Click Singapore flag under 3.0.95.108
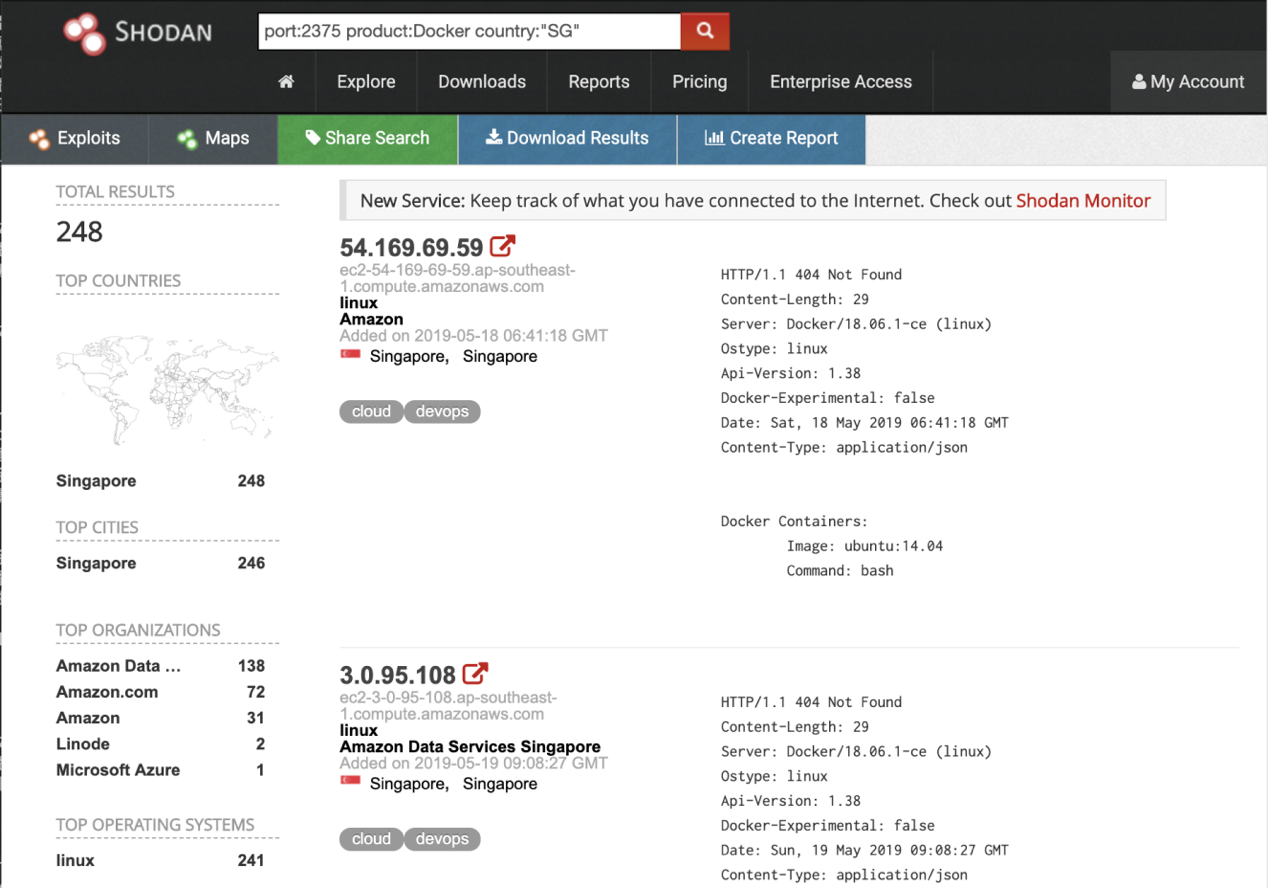Viewport: 1268px width, 888px height. pos(350,783)
